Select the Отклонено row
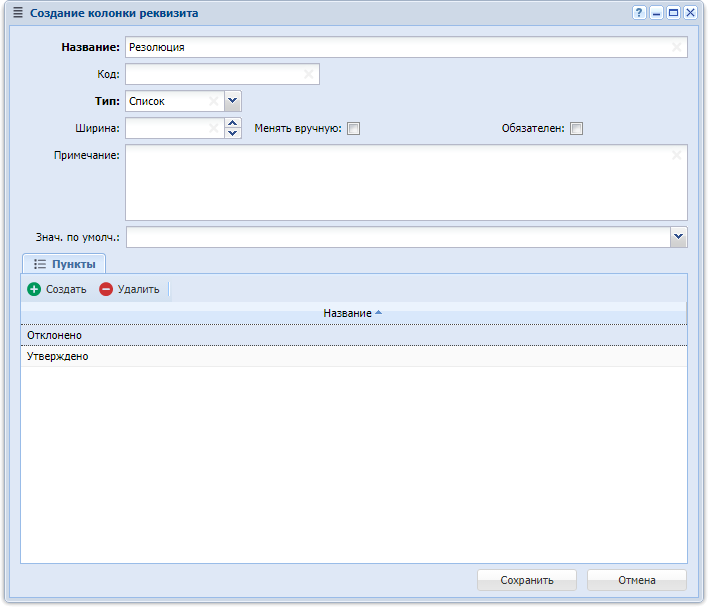This screenshot has height=607, width=708. [x=354, y=335]
